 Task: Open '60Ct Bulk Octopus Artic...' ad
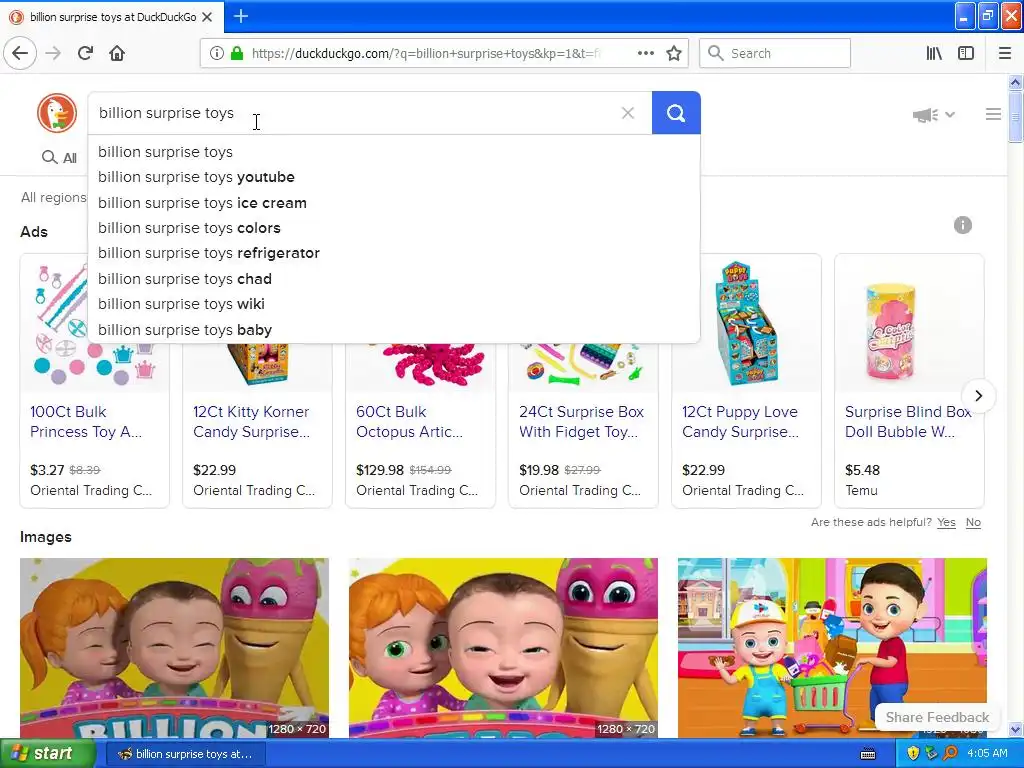pos(409,422)
